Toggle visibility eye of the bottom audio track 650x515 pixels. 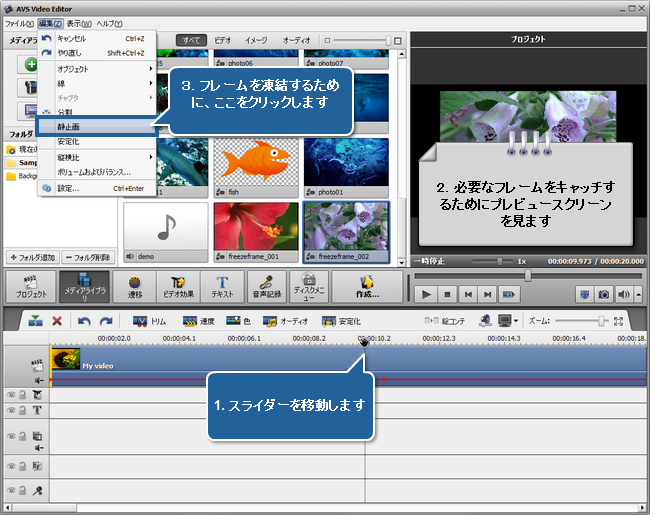[12, 491]
